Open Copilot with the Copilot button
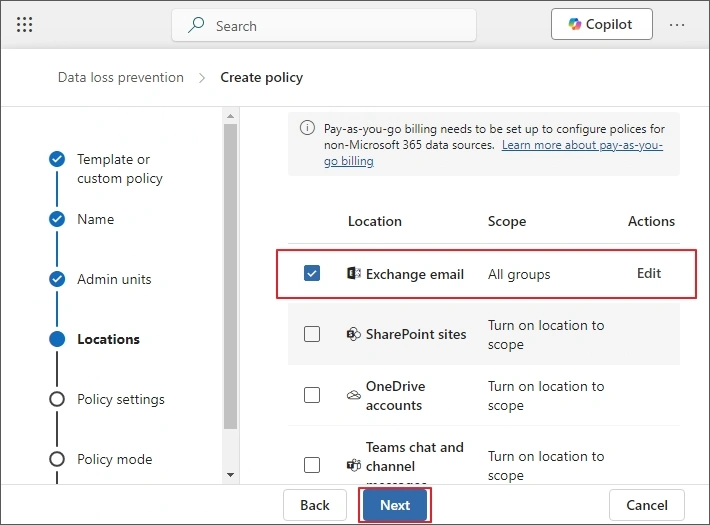Viewport: 710px width, 525px height. [602, 24]
